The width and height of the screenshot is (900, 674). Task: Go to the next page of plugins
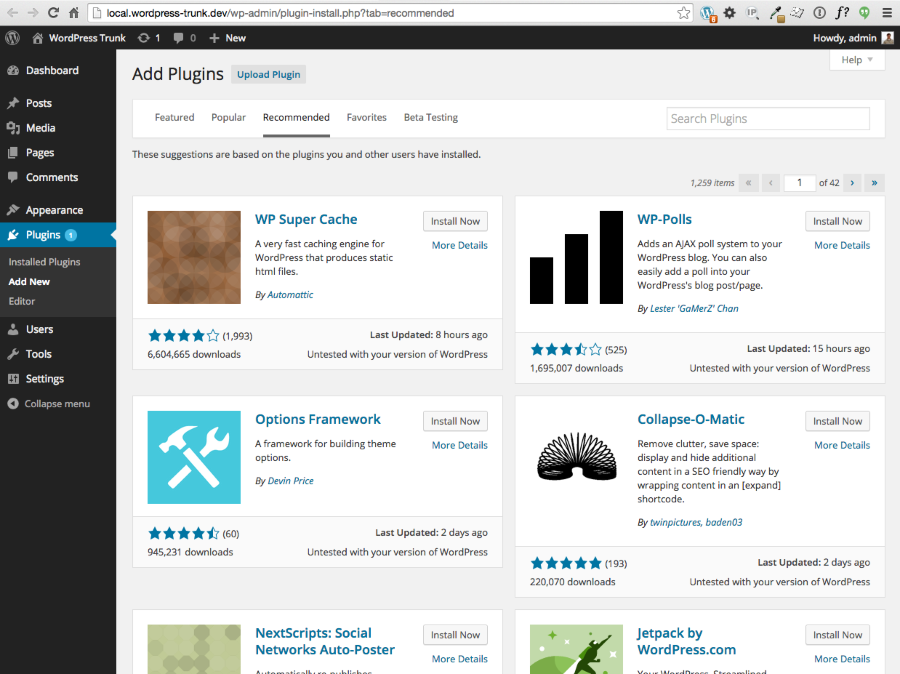pos(852,183)
